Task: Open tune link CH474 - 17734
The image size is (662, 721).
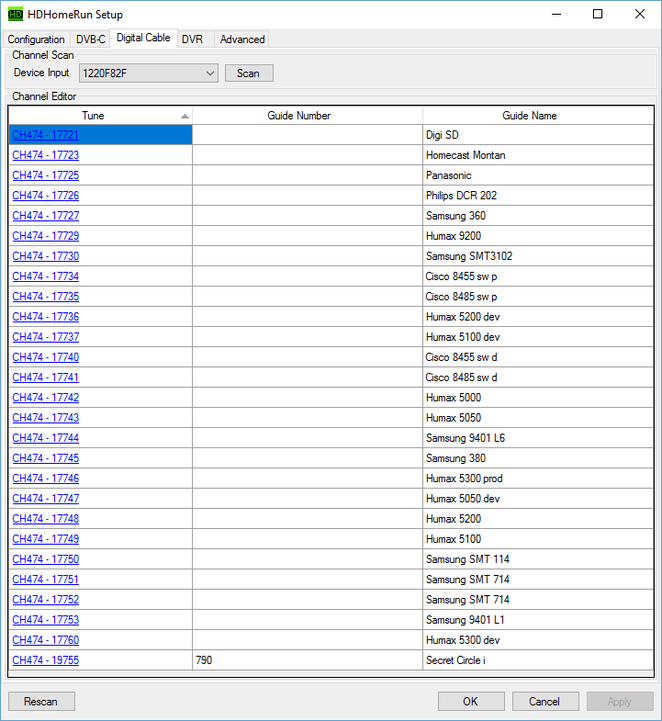Action: coord(46,276)
